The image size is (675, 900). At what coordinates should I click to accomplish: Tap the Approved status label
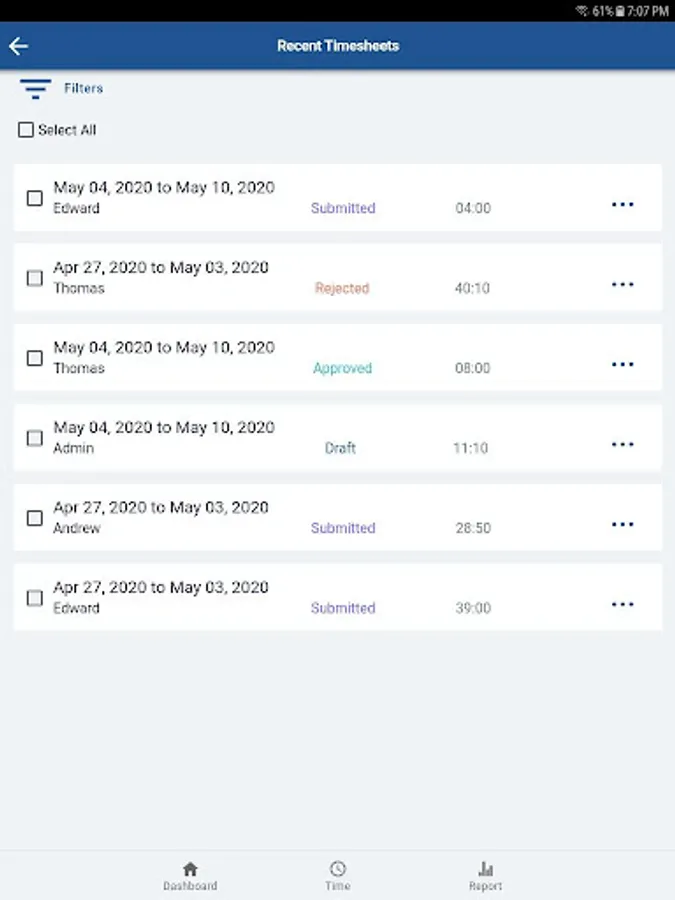tap(342, 368)
